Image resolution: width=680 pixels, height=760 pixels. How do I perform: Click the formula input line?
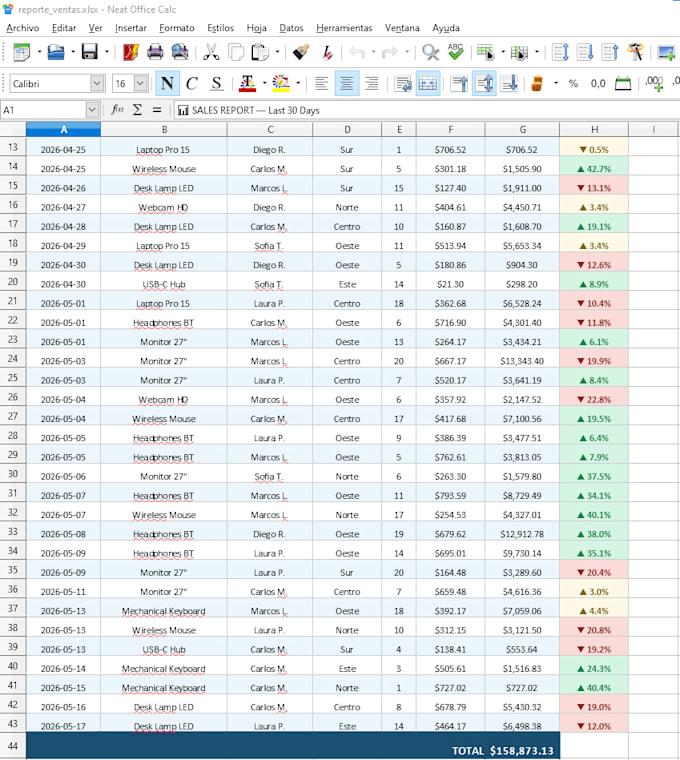coord(427,111)
